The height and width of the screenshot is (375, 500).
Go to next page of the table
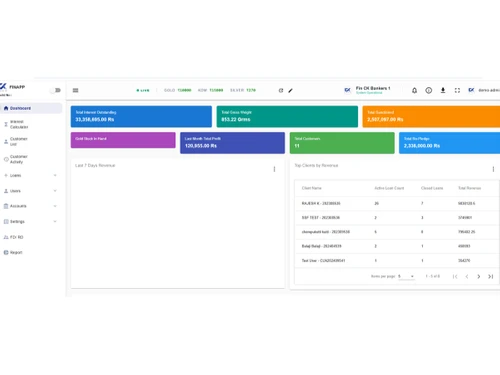[479, 276]
